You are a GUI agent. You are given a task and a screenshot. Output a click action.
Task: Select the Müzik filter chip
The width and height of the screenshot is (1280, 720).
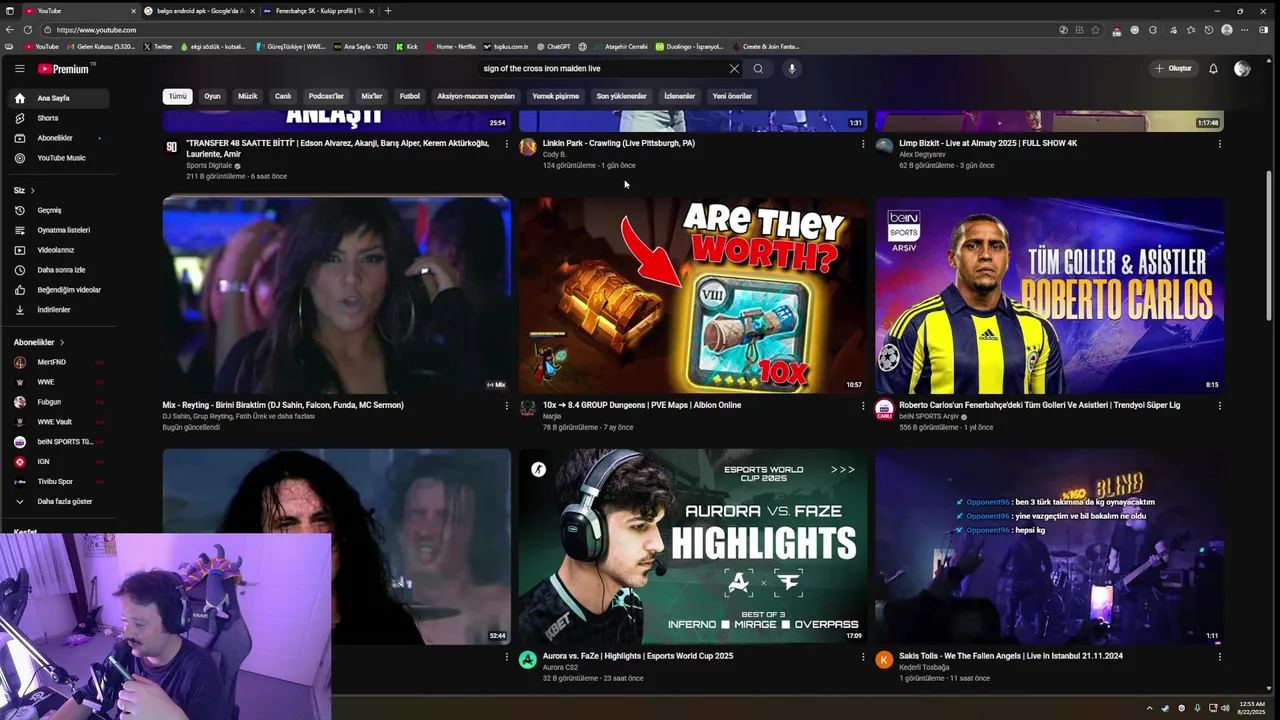tap(247, 96)
